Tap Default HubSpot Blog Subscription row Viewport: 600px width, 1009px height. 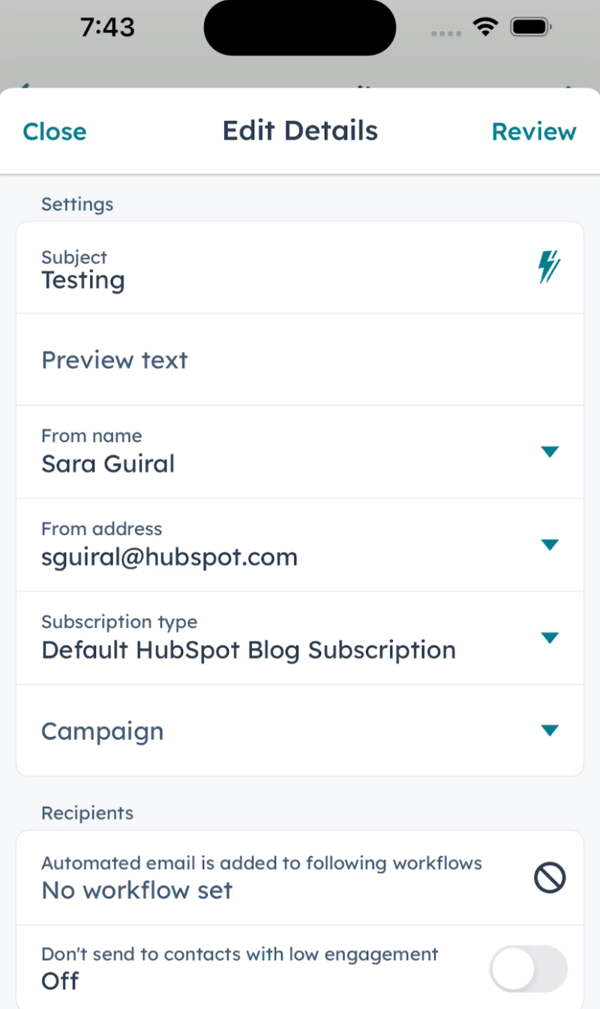click(x=300, y=638)
